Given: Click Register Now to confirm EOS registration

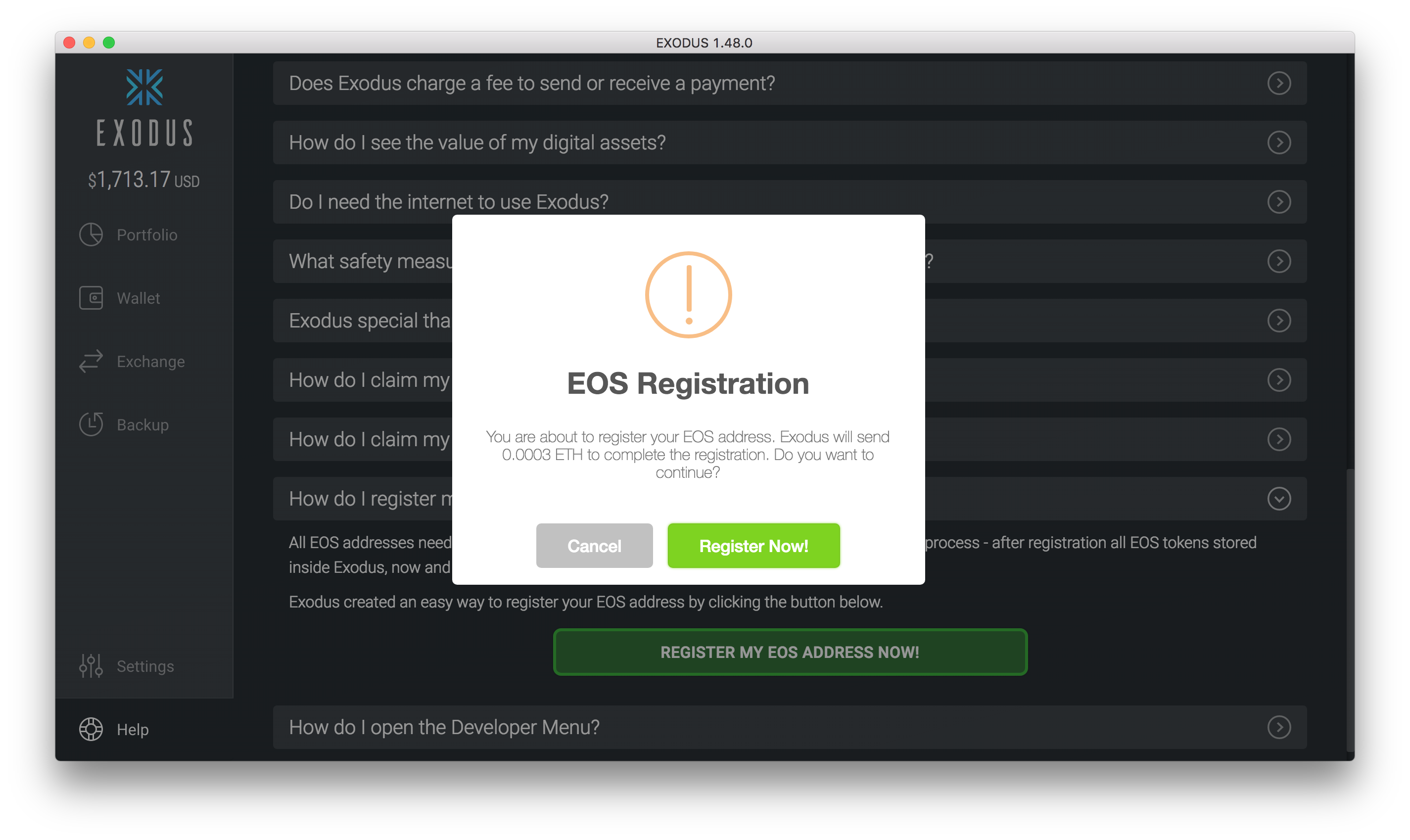Looking at the screenshot, I should [x=753, y=545].
